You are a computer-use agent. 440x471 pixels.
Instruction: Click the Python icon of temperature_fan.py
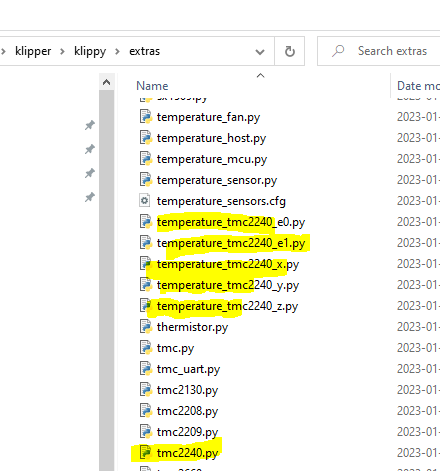[146, 117]
